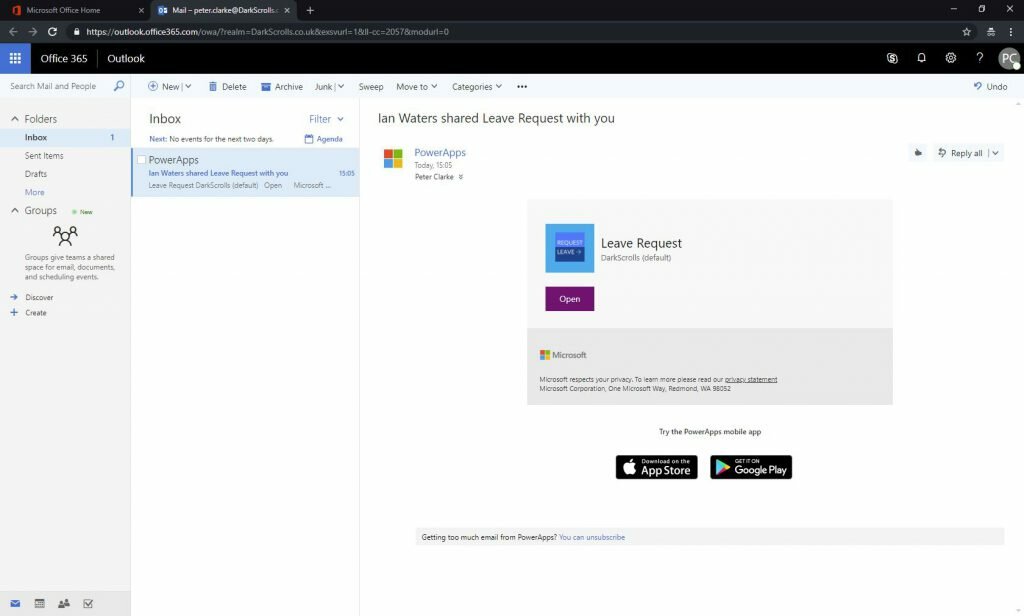Open the New dropdown arrow
The width and height of the screenshot is (1024, 616).
188,86
